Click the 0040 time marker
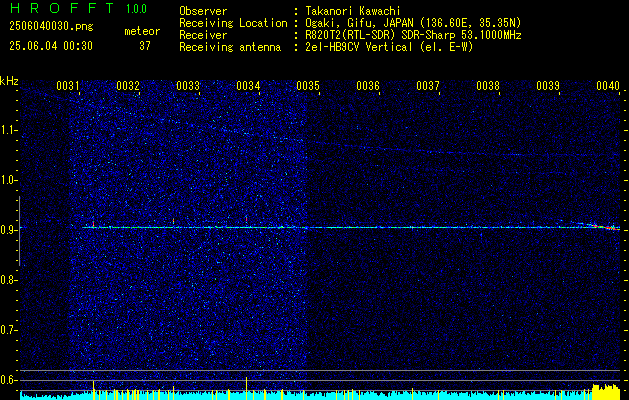Screen dimensions: 629x400 [x=608, y=86]
